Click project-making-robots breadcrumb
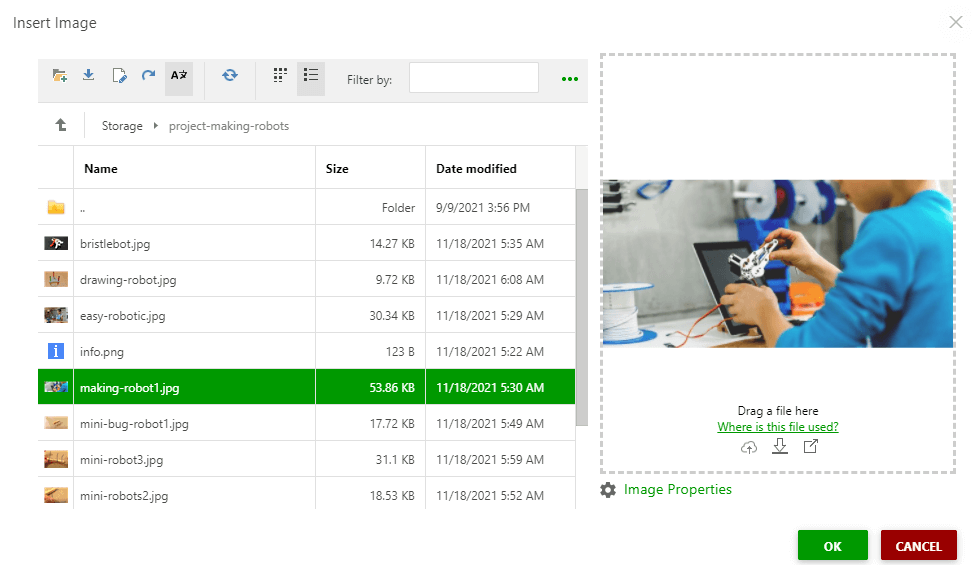The height and width of the screenshot is (565, 973). (x=228, y=126)
